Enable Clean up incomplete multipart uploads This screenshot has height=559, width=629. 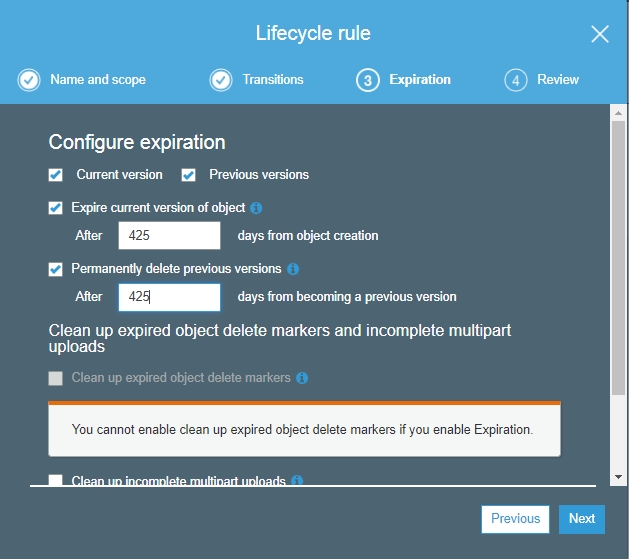(x=56, y=481)
